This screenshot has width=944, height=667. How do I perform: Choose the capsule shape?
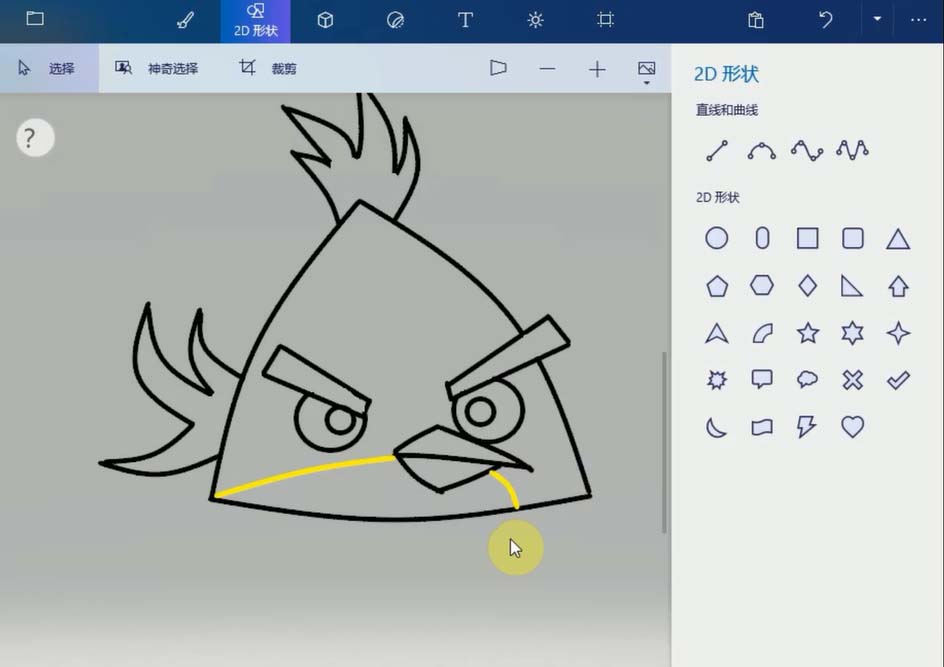(x=762, y=238)
